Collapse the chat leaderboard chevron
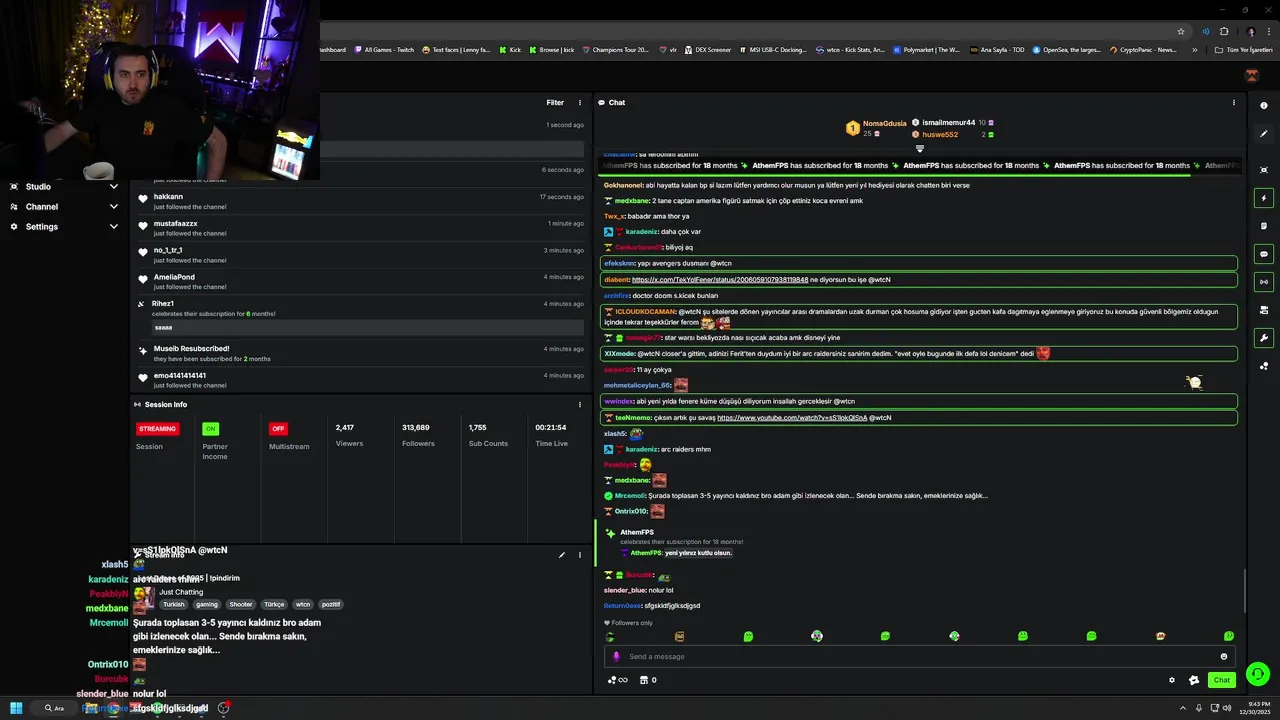The width and height of the screenshot is (1280, 720). [920, 149]
